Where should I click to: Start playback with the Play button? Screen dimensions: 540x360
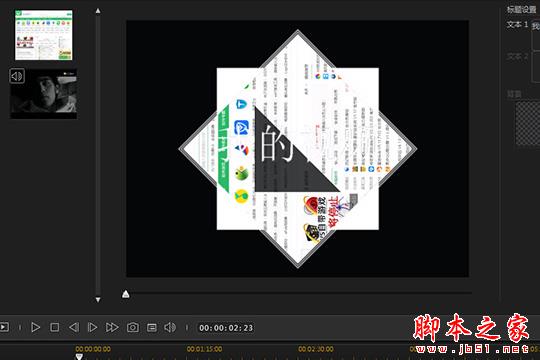pyautogui.click(x=35, y=327)
